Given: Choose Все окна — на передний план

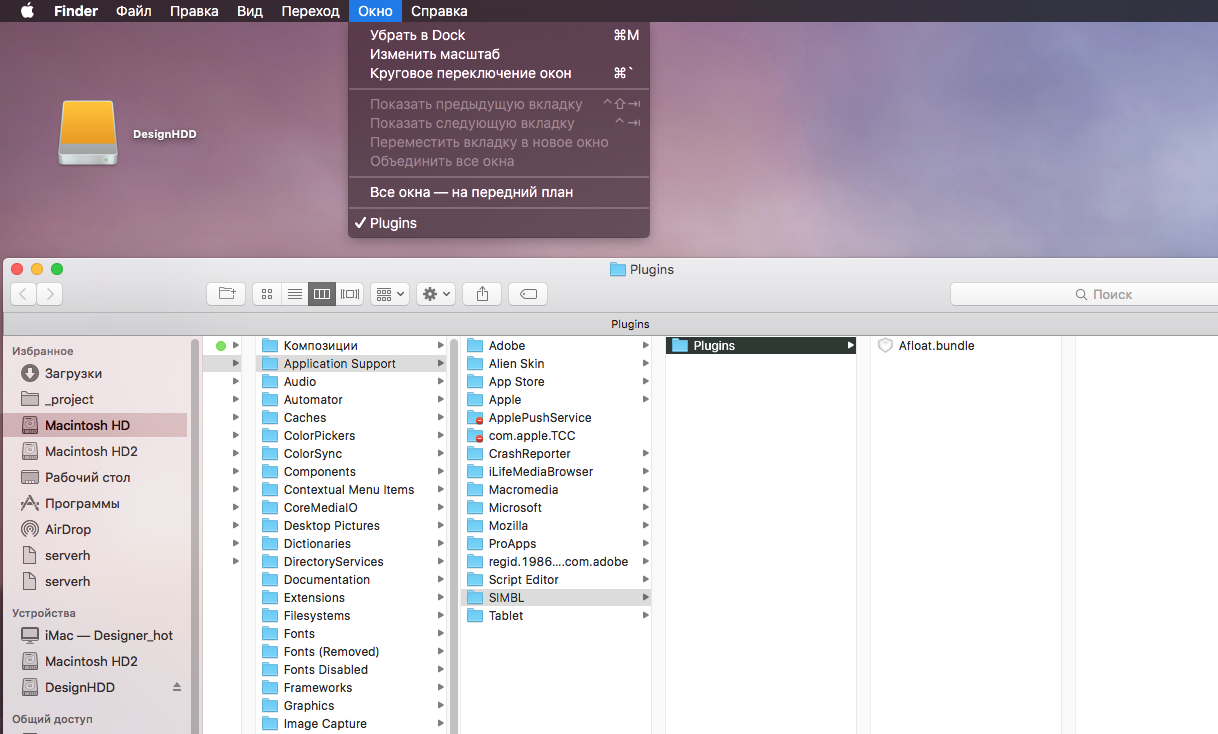Looking at the screenshot, I should (x=499, y=192).
